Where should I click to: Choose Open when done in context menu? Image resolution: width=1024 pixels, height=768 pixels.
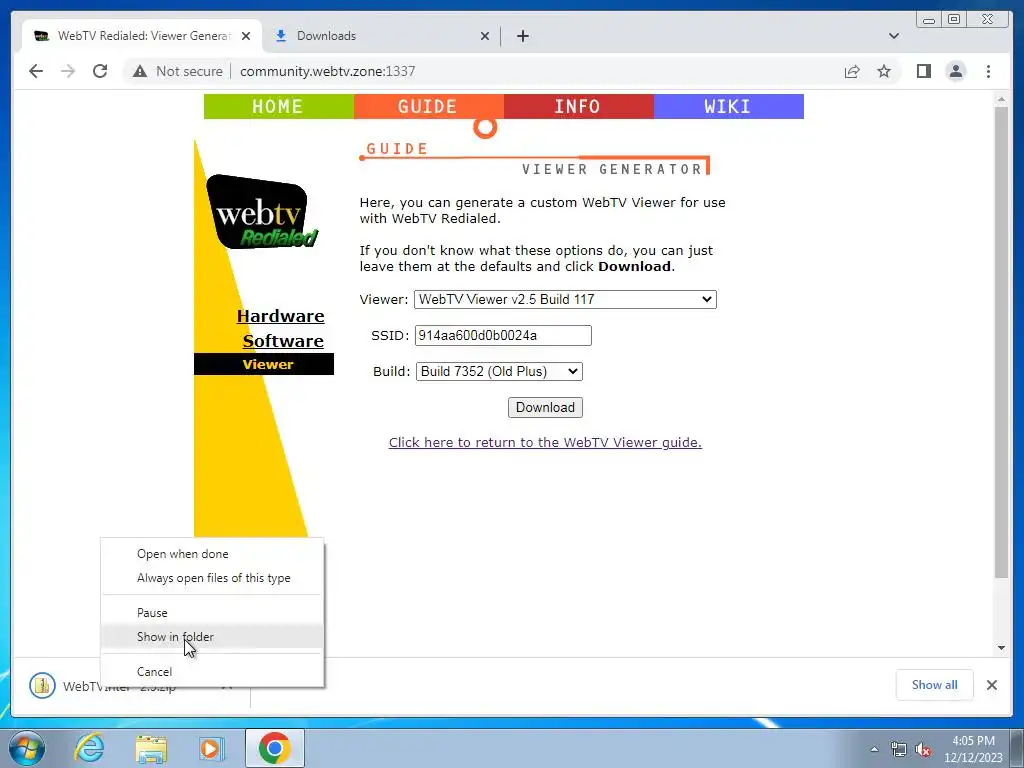[x=212, y=554]
